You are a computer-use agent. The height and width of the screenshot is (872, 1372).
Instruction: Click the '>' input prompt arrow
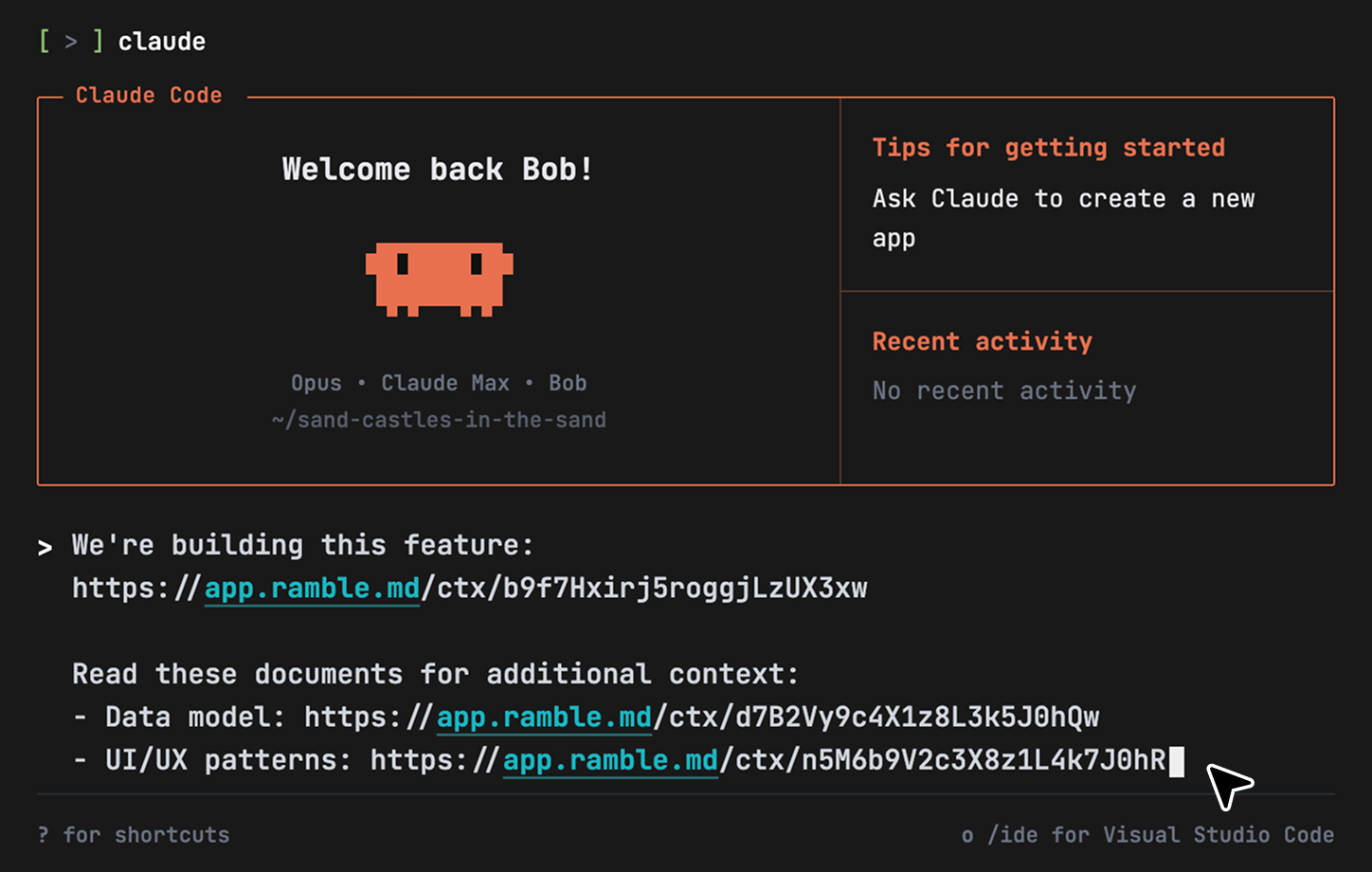tap(45, 545)
